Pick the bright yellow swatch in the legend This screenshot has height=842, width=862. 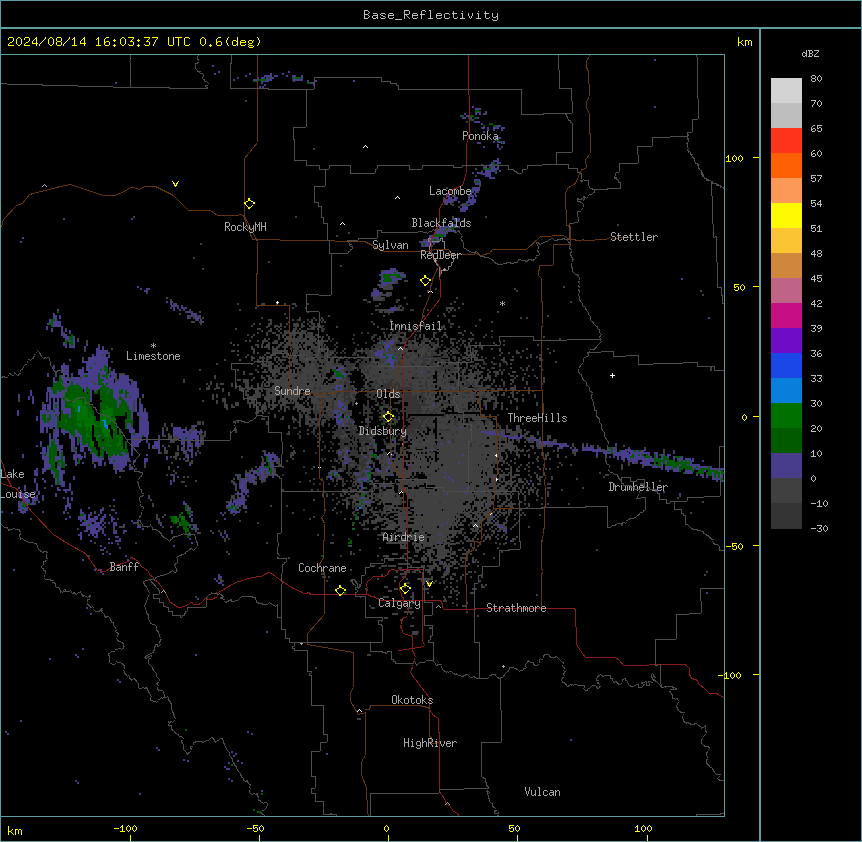tap(786, 215)
